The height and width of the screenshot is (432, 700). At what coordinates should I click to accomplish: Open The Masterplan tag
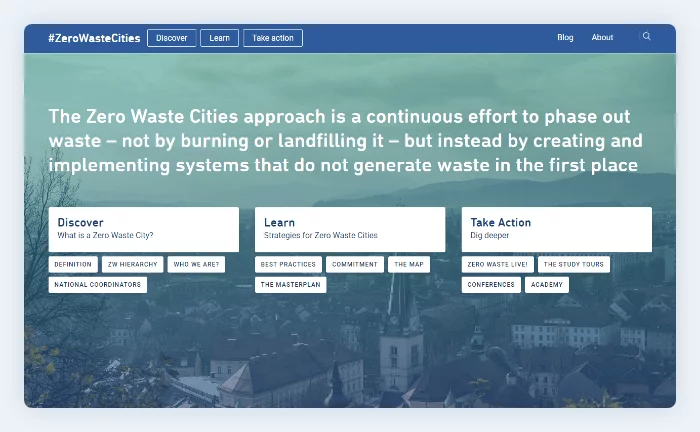coord(291,285)
